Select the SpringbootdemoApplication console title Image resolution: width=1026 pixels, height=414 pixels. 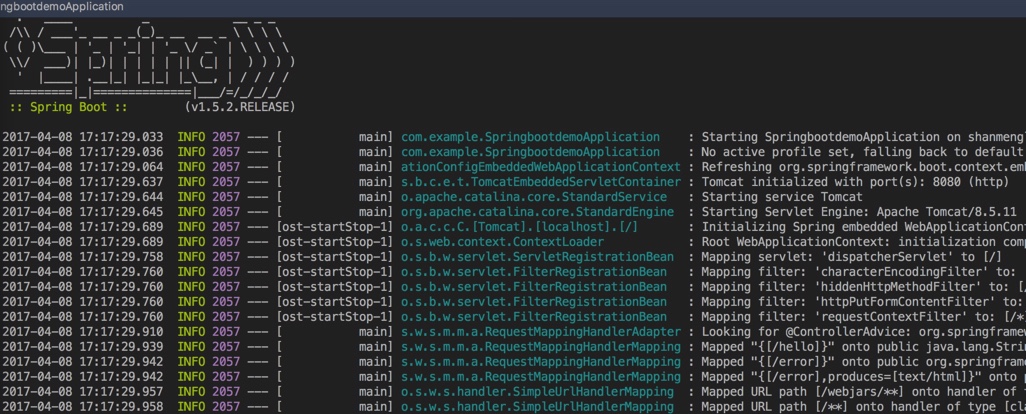(x=62, y=7)
